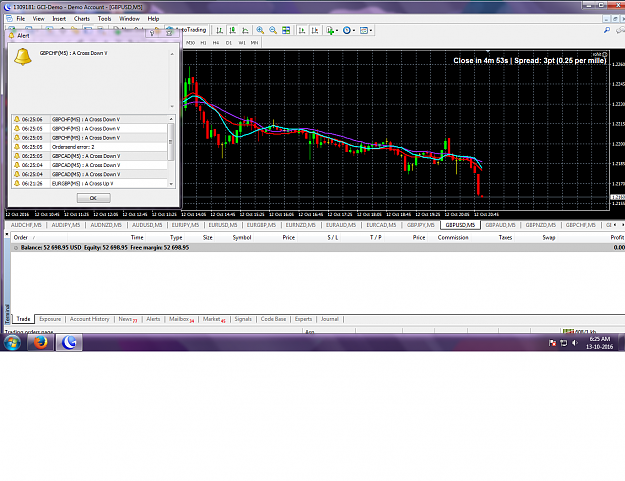
Task: Open indicators dropdown arrow
Action: coord(337,31)
